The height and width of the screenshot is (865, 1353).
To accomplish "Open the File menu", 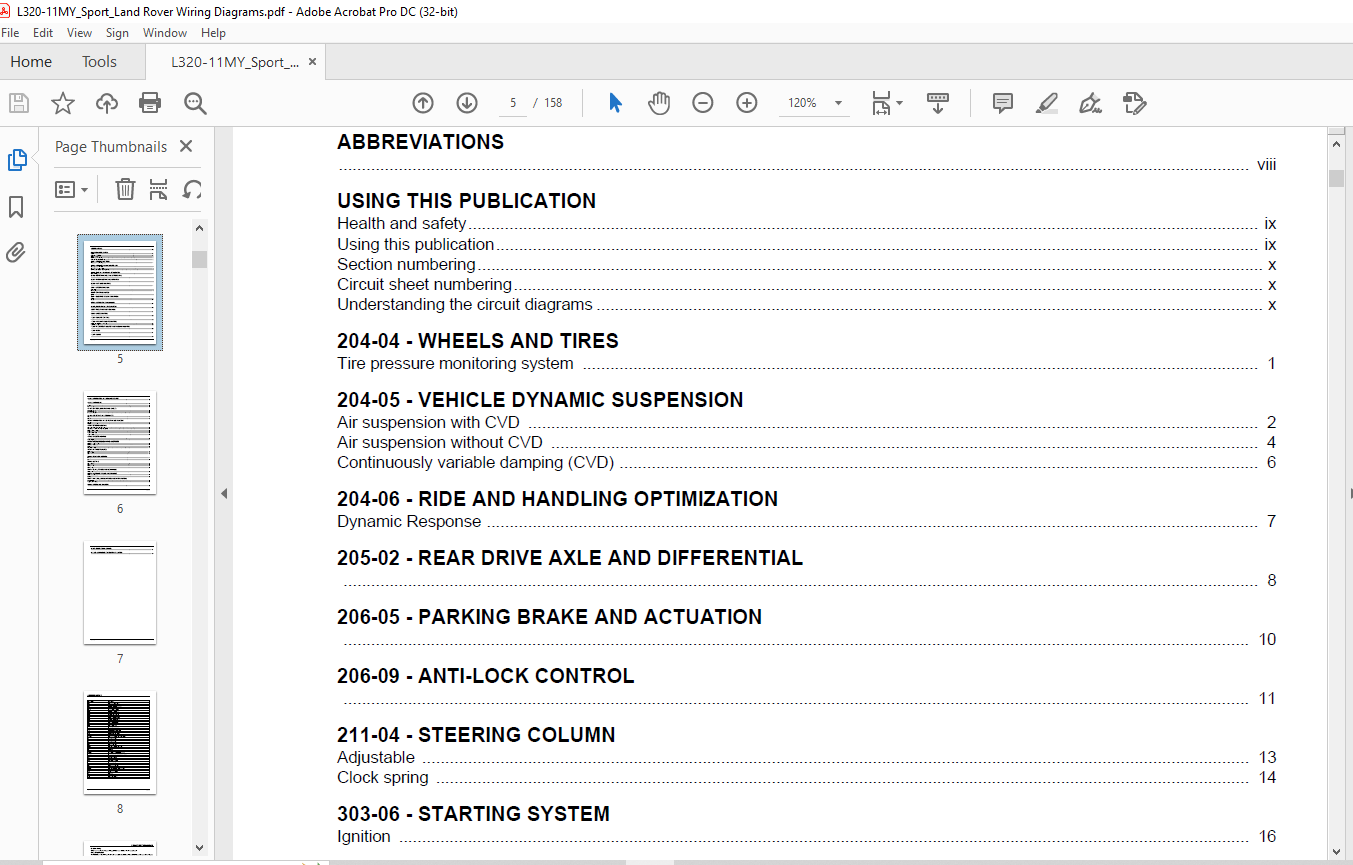I will (x=10, y=33).
